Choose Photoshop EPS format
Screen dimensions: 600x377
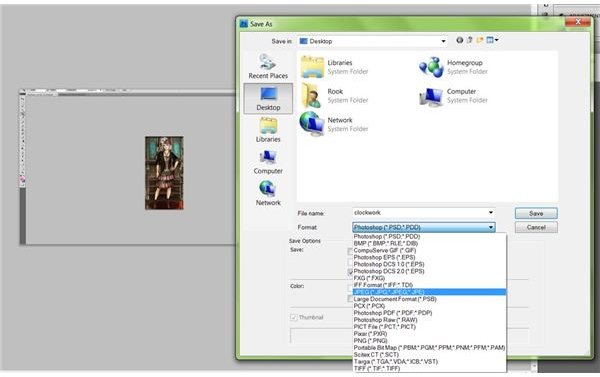tap(429, 257)
